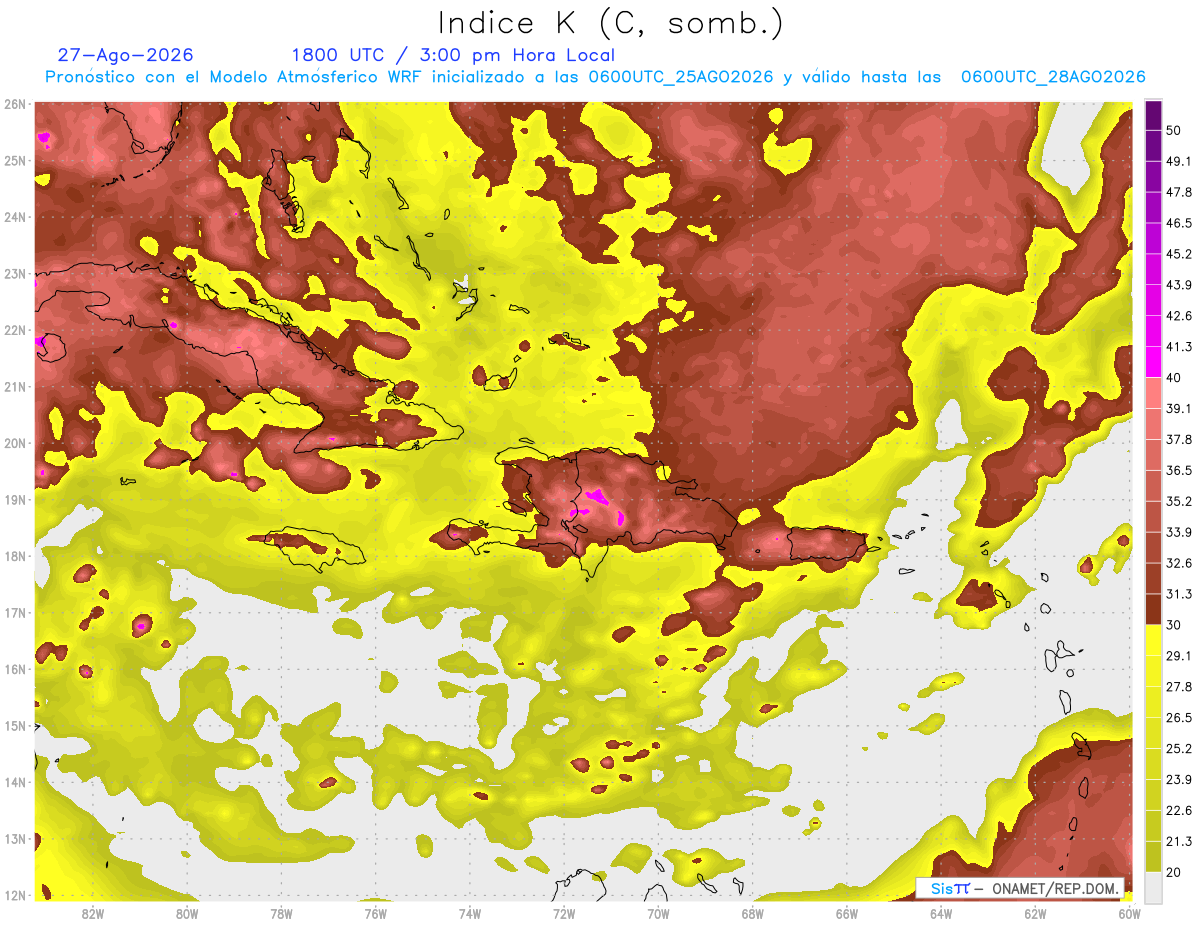Click the '66W' longitude label

pos(847,914)
